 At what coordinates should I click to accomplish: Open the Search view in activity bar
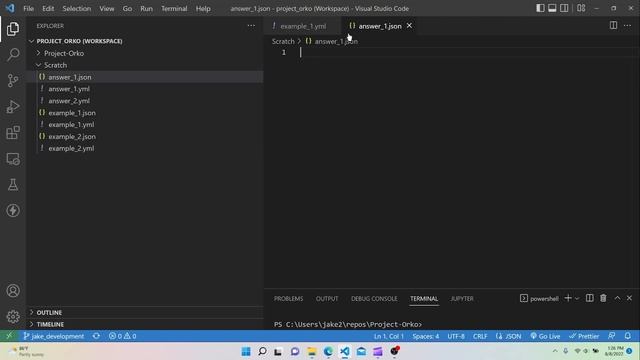[13, 55]
